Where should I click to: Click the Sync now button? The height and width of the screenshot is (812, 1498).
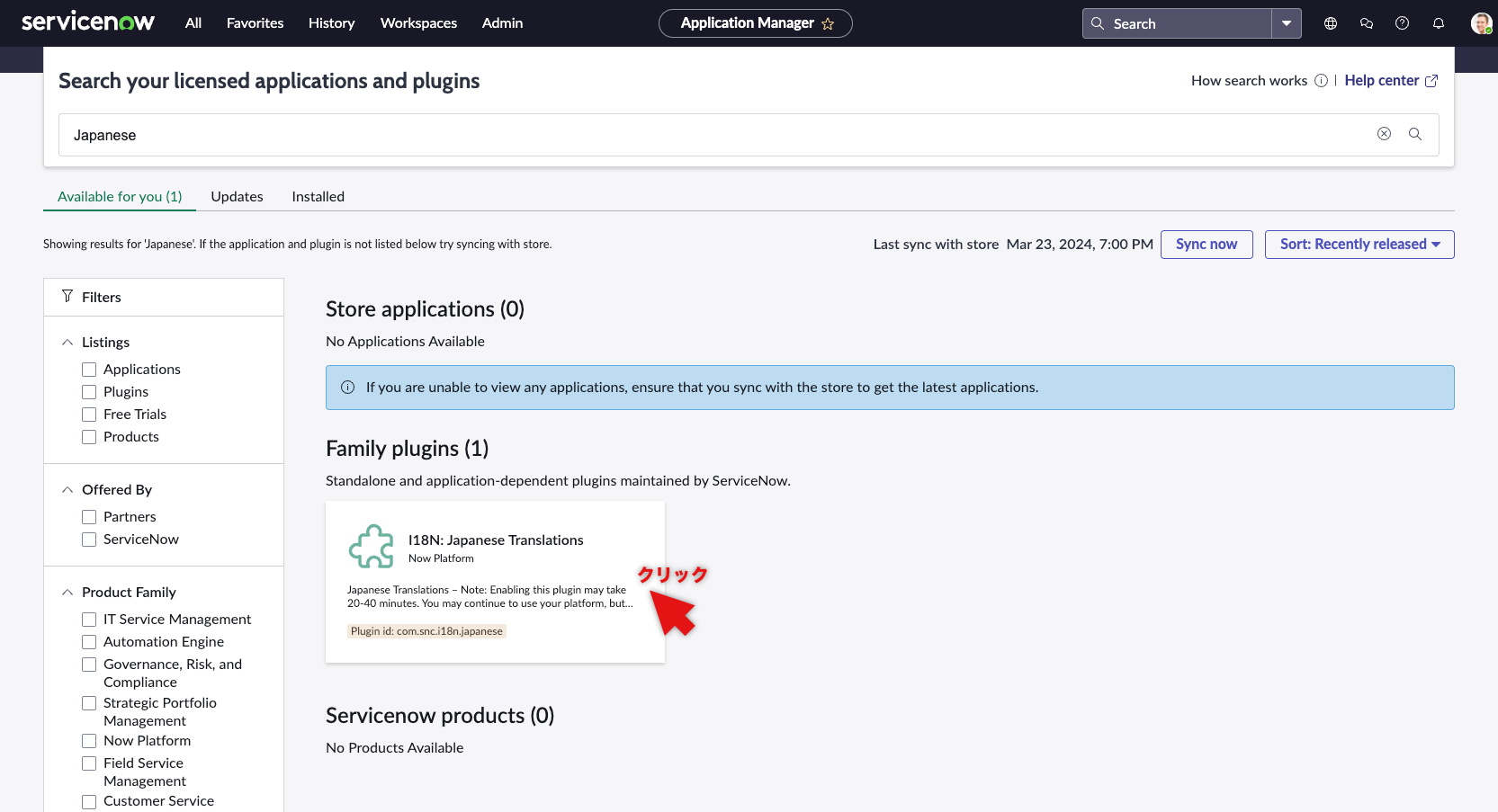[x=1206, y=244]
